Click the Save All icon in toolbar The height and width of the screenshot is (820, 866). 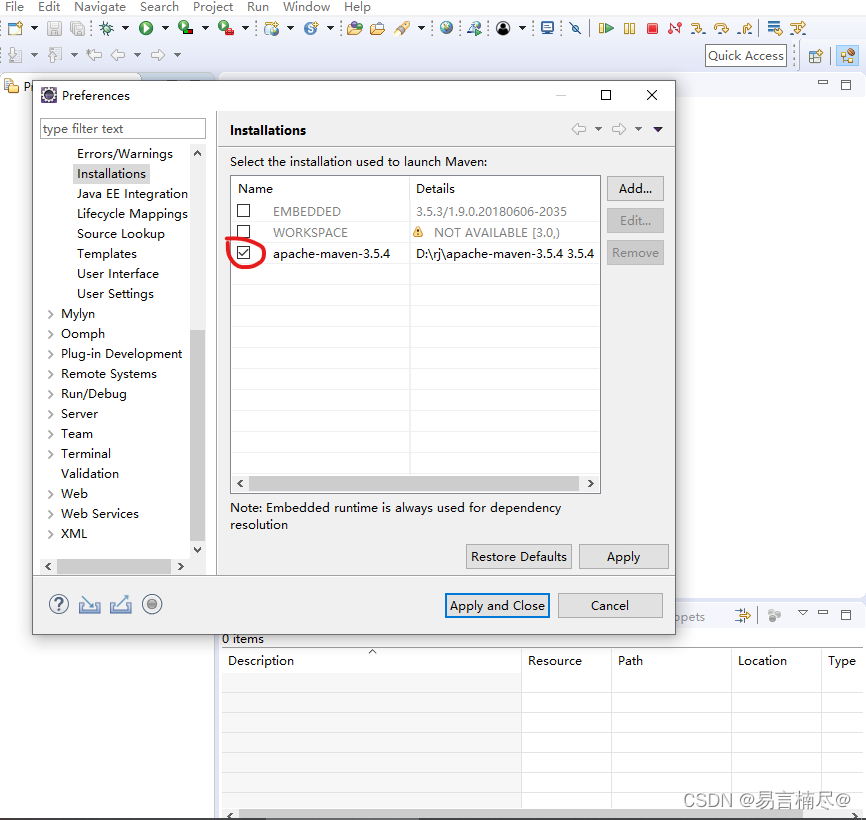[x=78, y=28]
